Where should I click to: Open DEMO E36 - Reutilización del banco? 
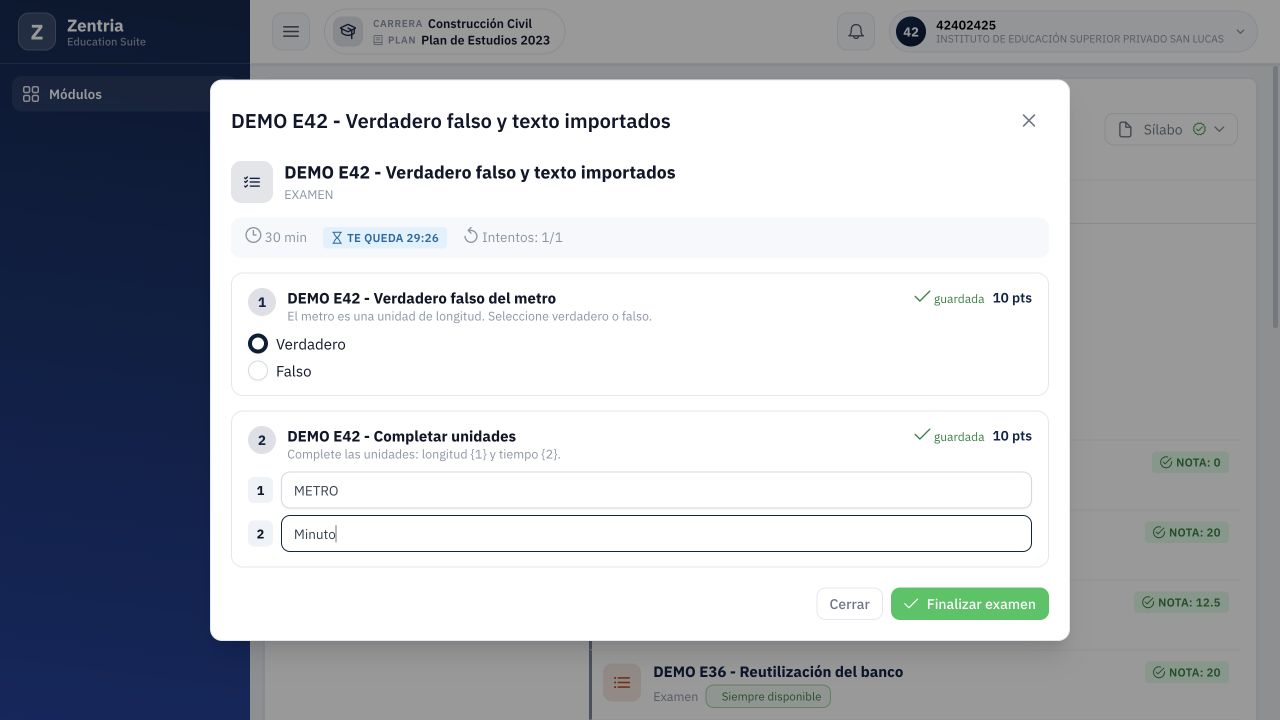[778, 672]
